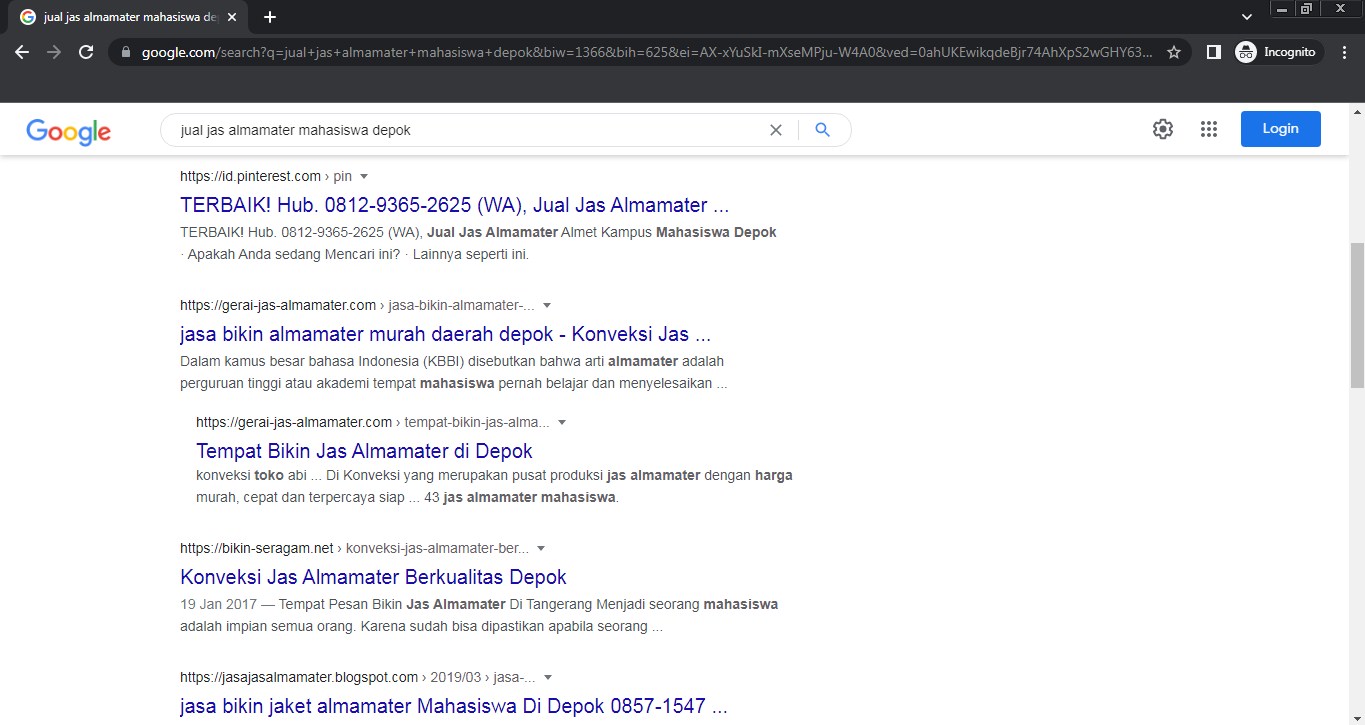This screenshot has width=1365, height=725.
Task: Bookmark this page with the star icon
Action: coord(1174,52)
